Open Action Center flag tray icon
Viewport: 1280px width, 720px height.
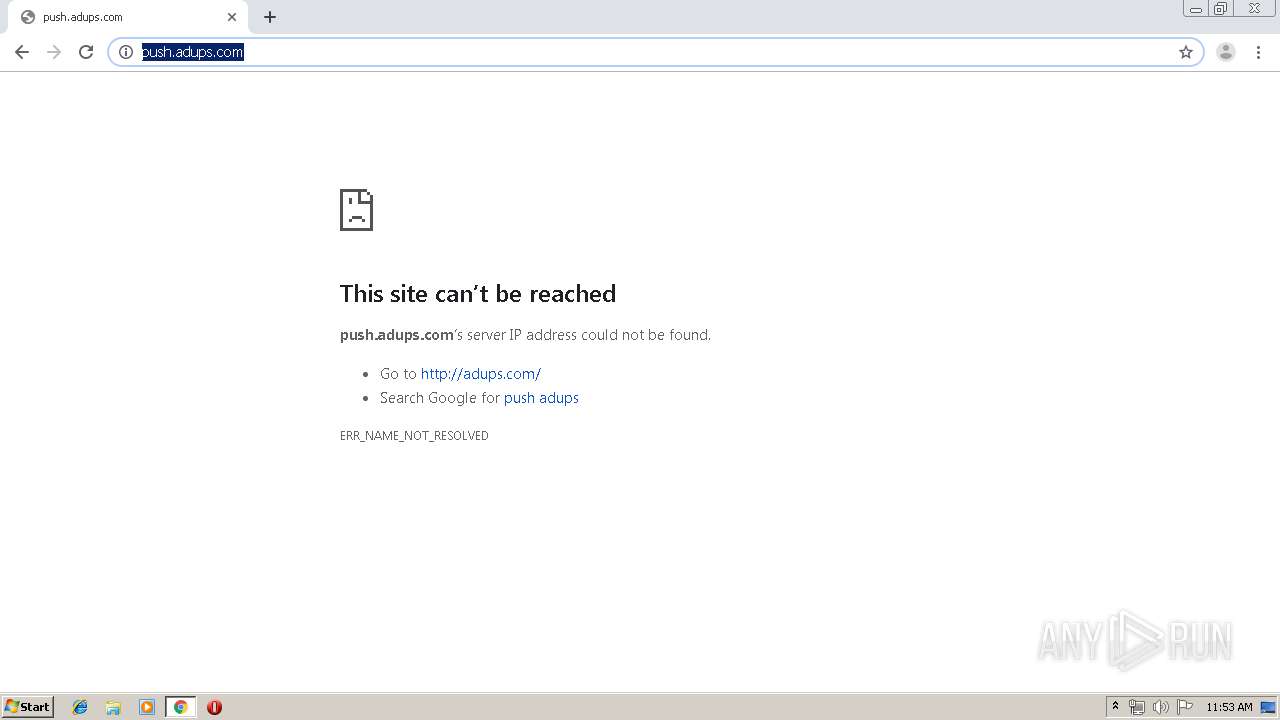pyautogui.click(x=1185, y=707)
